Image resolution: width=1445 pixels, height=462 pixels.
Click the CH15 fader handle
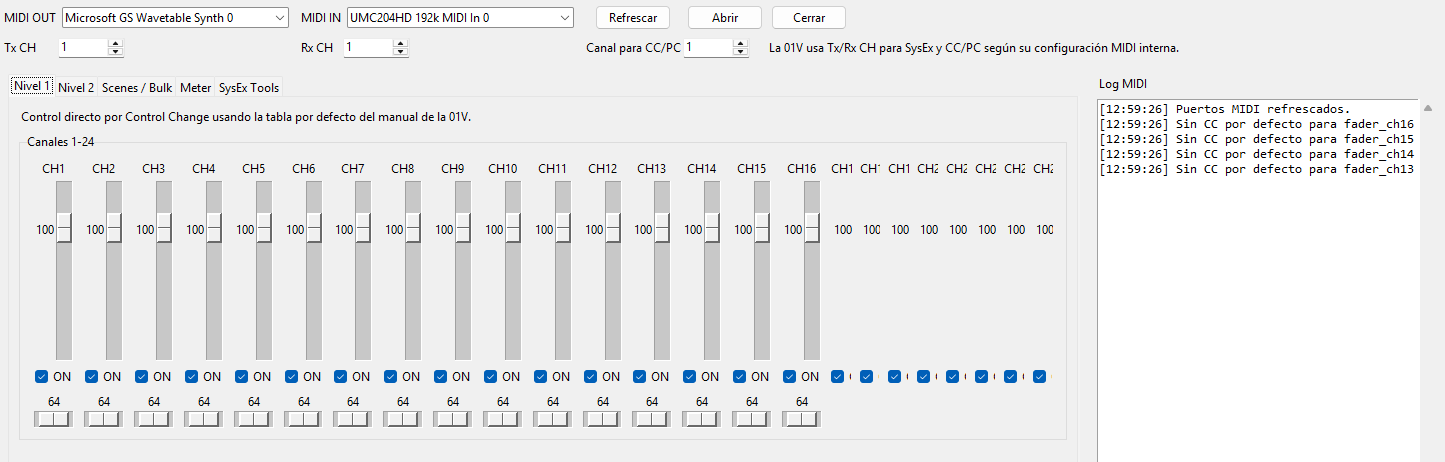(x=762, y=229)
